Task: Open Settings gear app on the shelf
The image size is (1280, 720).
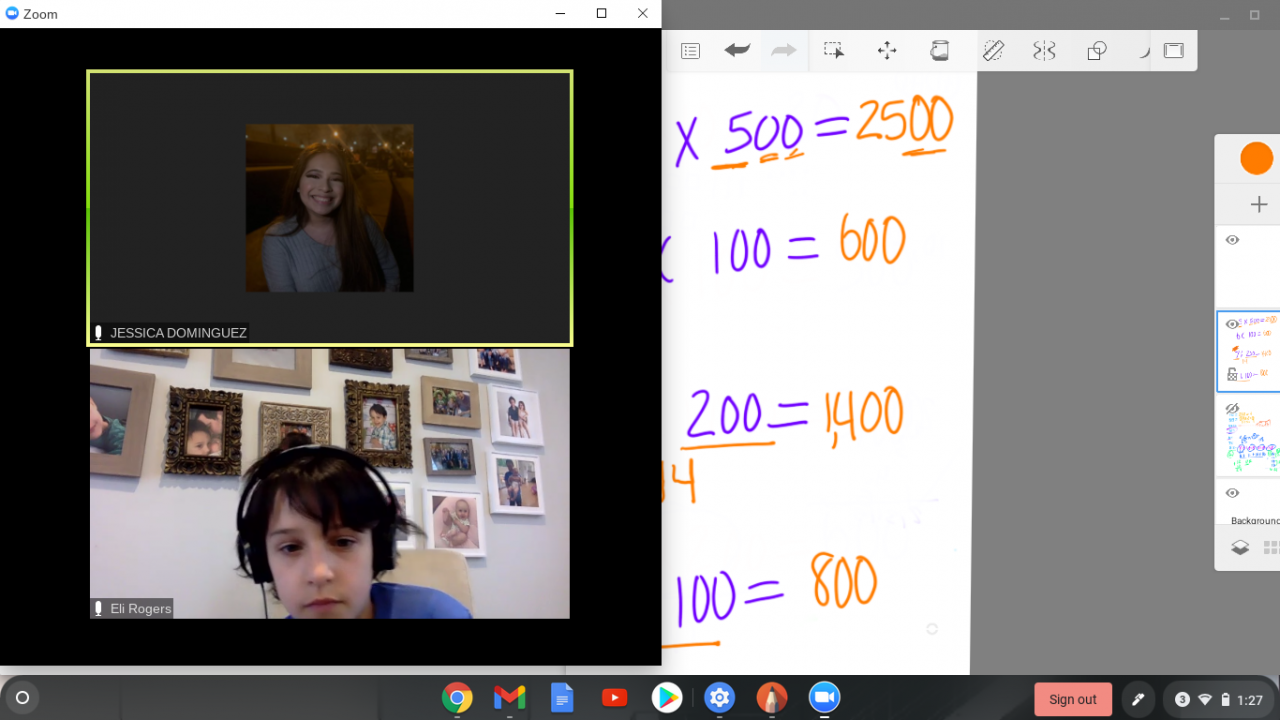Action: (x=720, y=698)
